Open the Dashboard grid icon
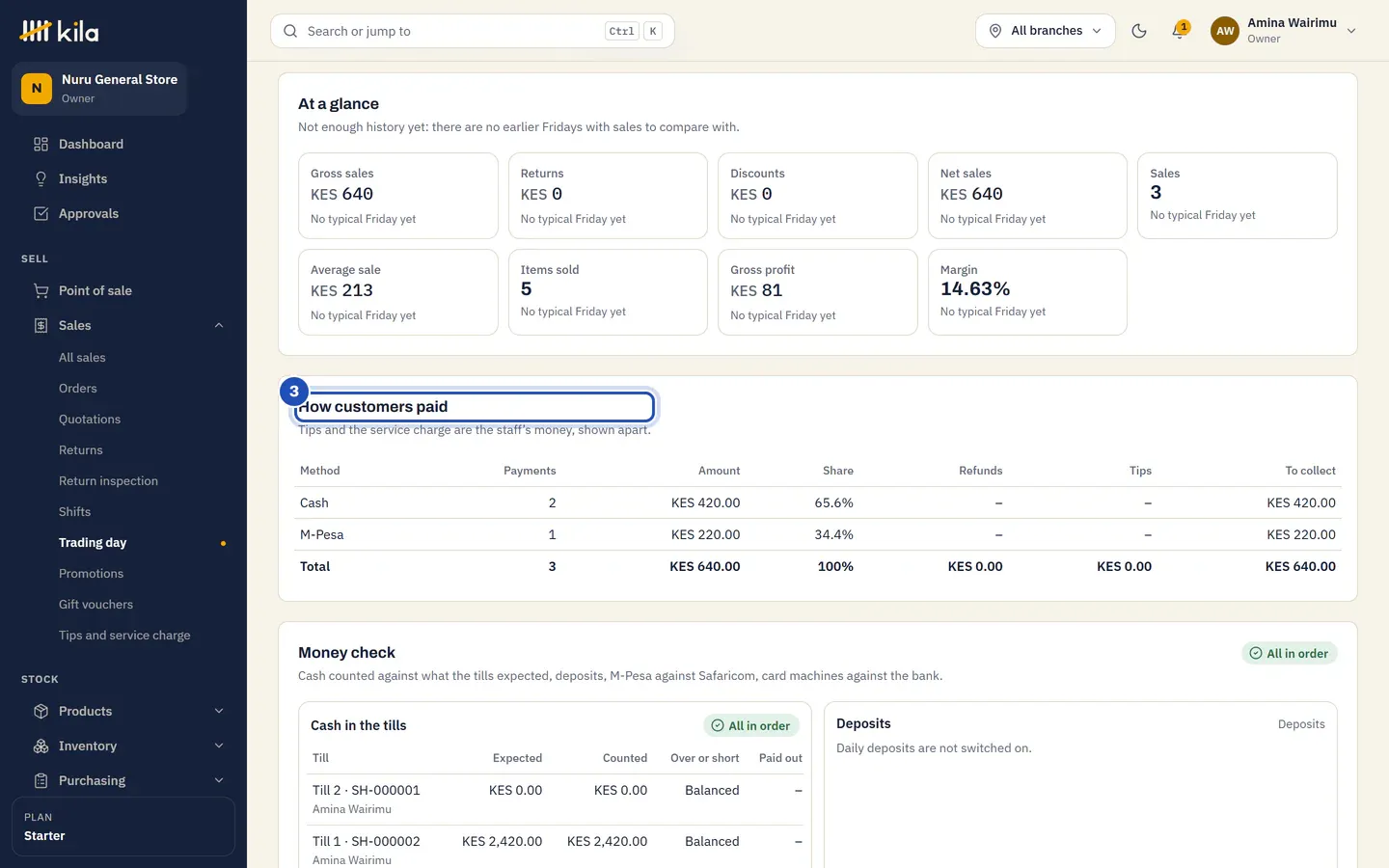The image size is (1389, 868). (x=41, y=145)
